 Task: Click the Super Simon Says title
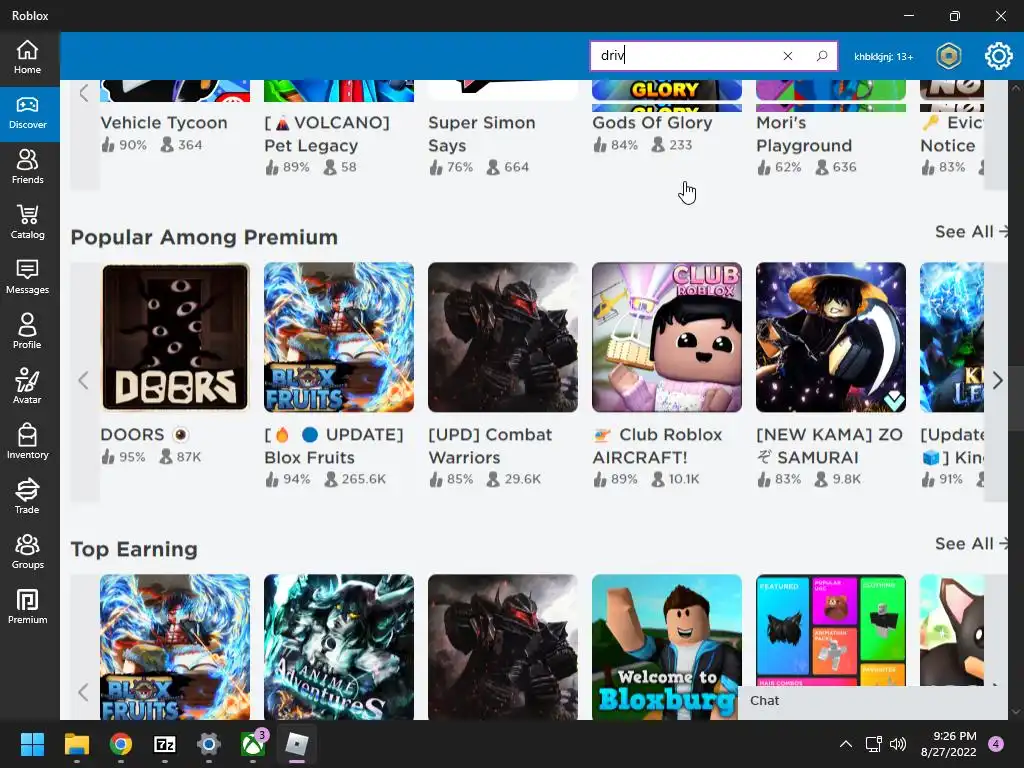tap(482, 134)
